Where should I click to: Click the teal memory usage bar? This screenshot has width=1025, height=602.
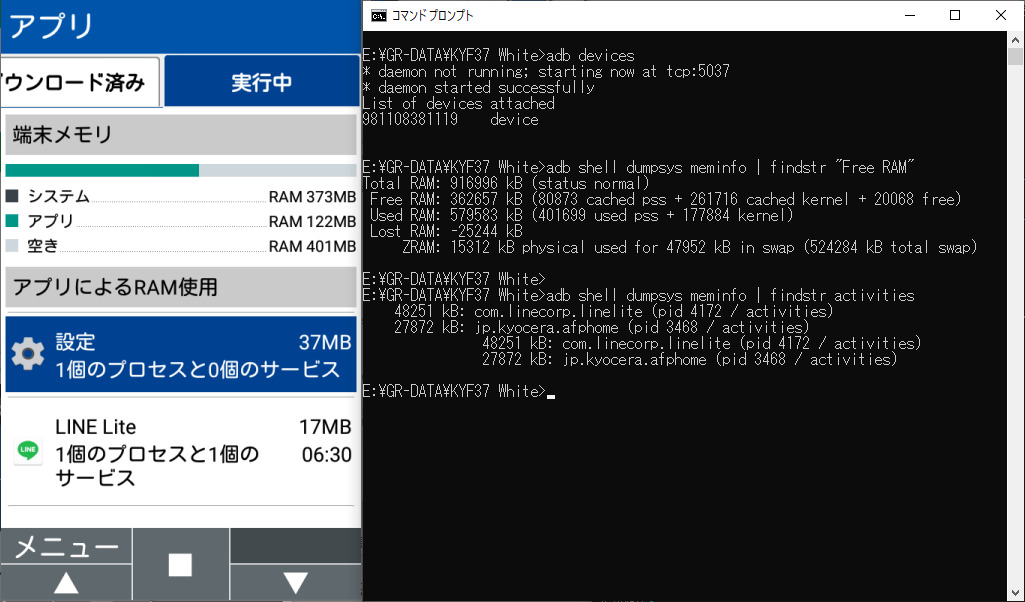102,170
